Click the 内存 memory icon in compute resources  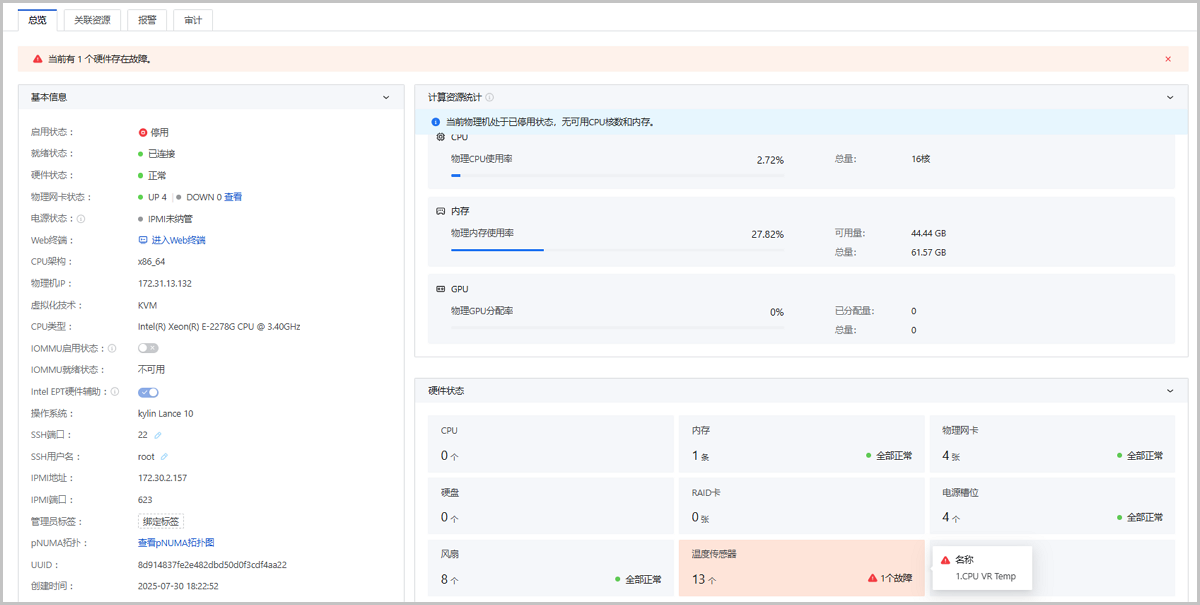click(x=441, y=212)
